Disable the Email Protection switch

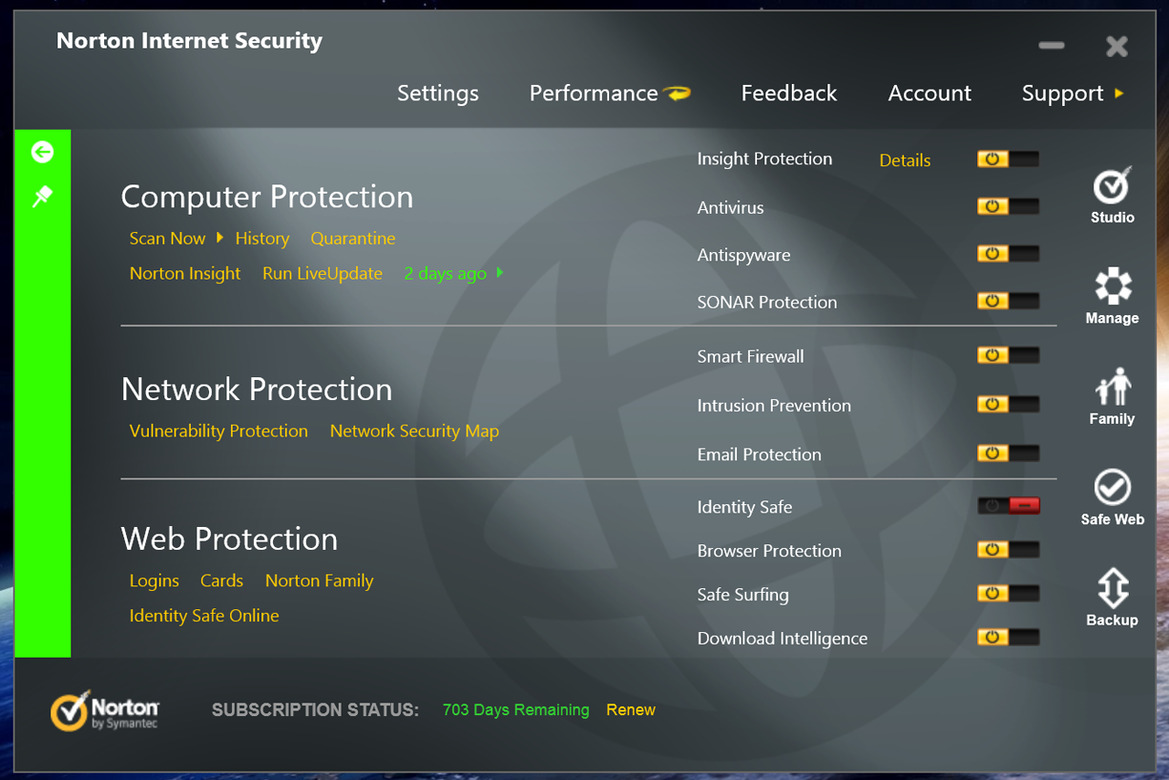tap(1008, 453)
